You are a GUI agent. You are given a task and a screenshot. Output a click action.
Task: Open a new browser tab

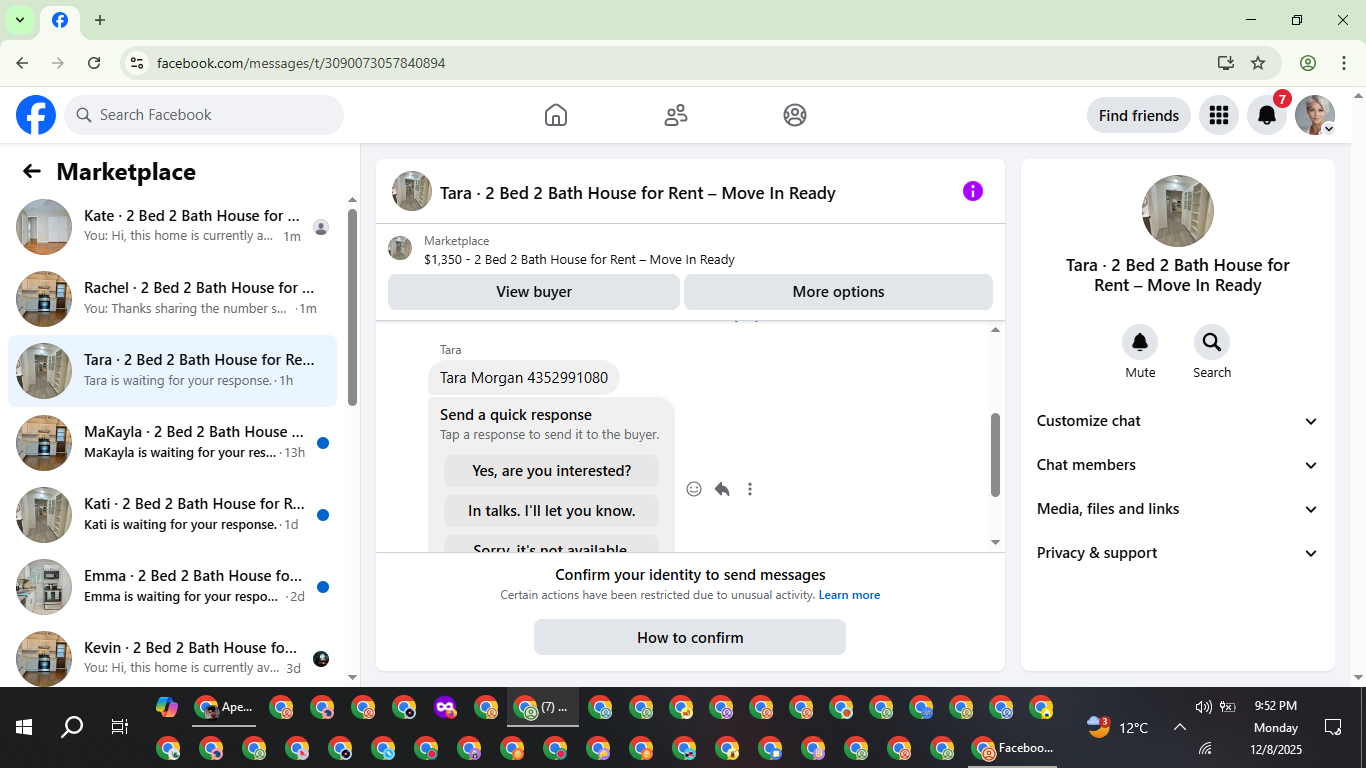point(100,20)
